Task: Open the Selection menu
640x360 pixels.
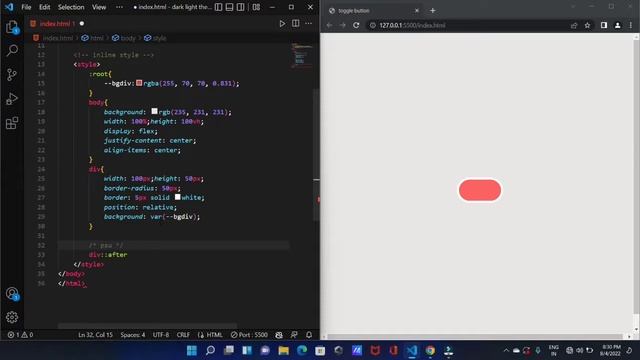Action: [x=71, y=7]
